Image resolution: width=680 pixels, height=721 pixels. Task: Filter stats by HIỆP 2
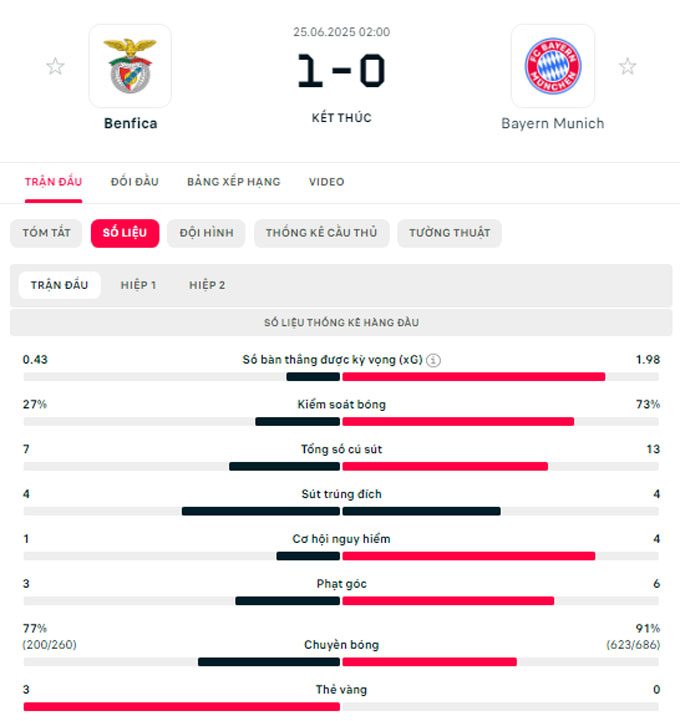(207, 285)
